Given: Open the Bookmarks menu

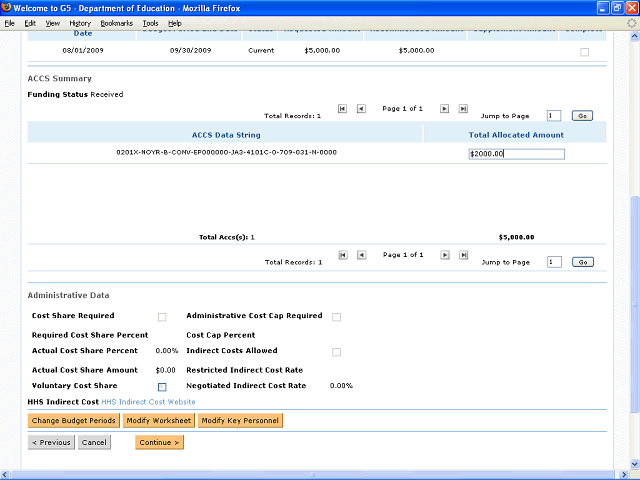Looking at the screenshot, I should click(x=116, y=22).
